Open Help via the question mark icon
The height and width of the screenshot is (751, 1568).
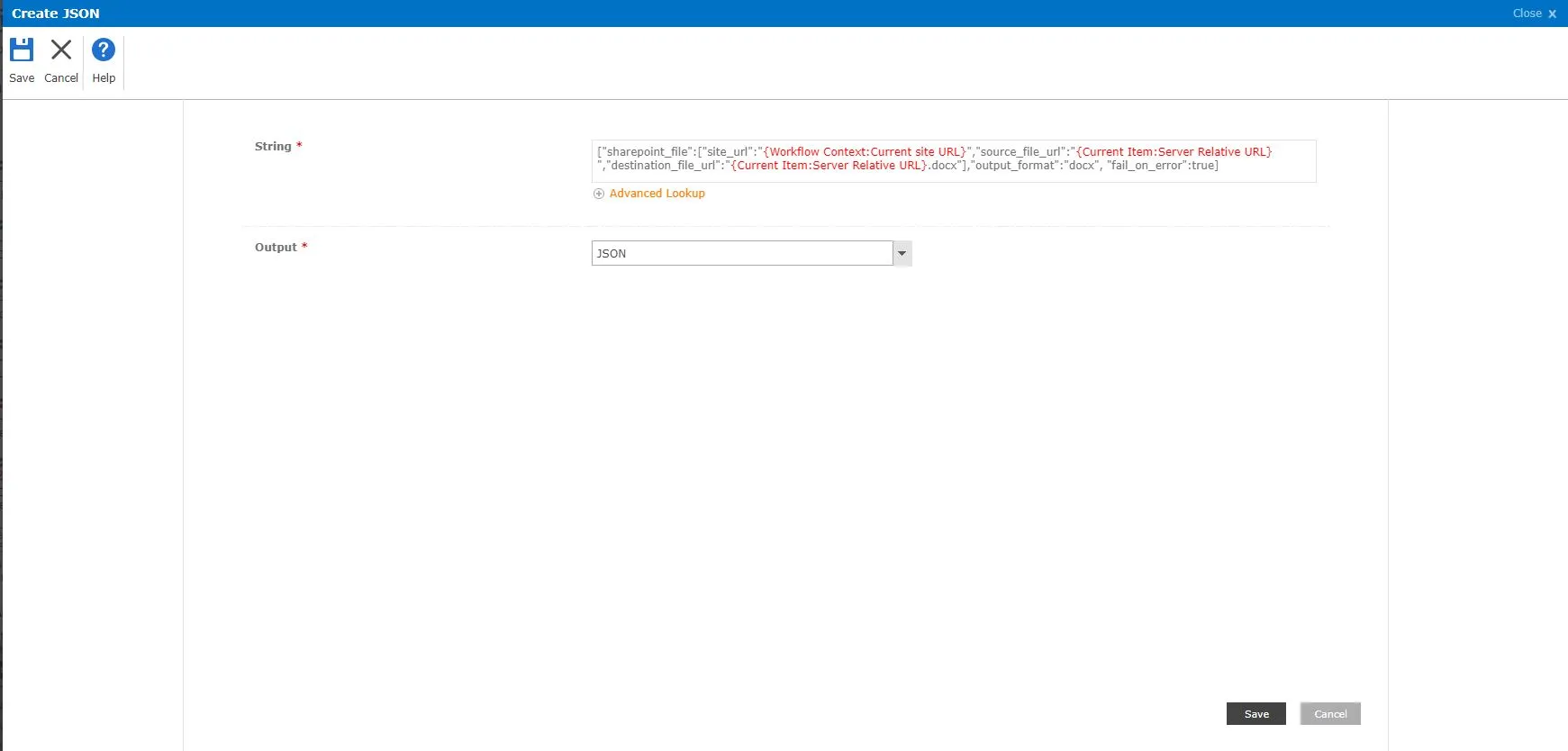coord(104,50)
